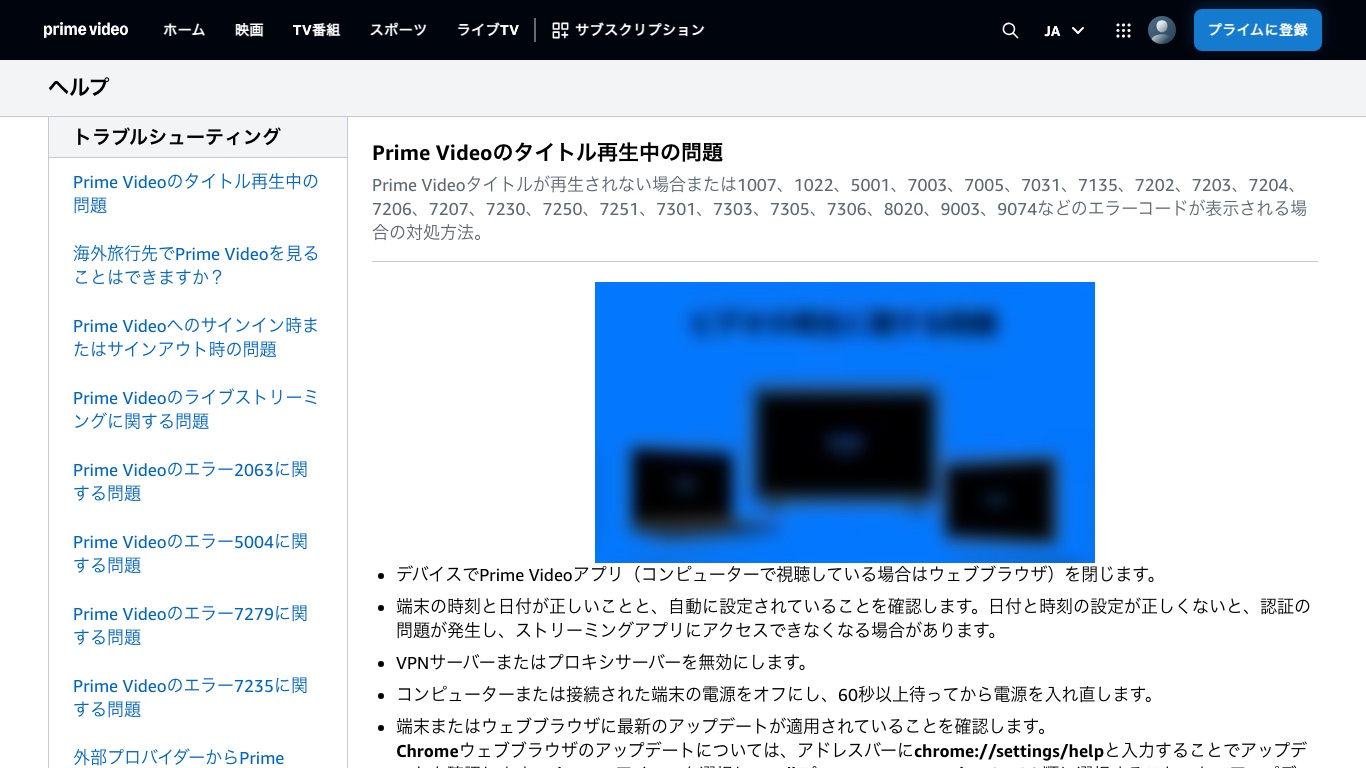Click the chrome://settings/help bold text

(x=1009, y=751)
